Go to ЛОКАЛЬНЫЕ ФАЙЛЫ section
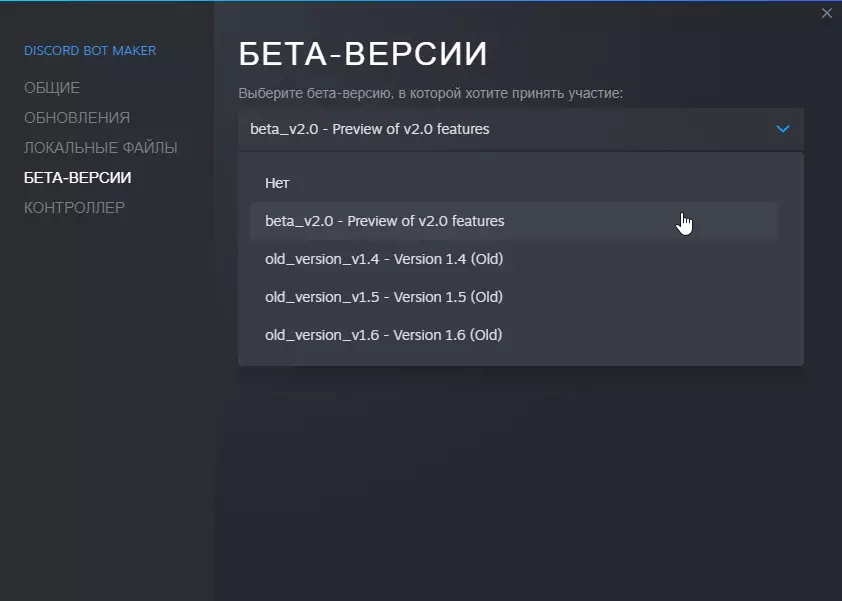842x601 pixels. click(101, 148)
